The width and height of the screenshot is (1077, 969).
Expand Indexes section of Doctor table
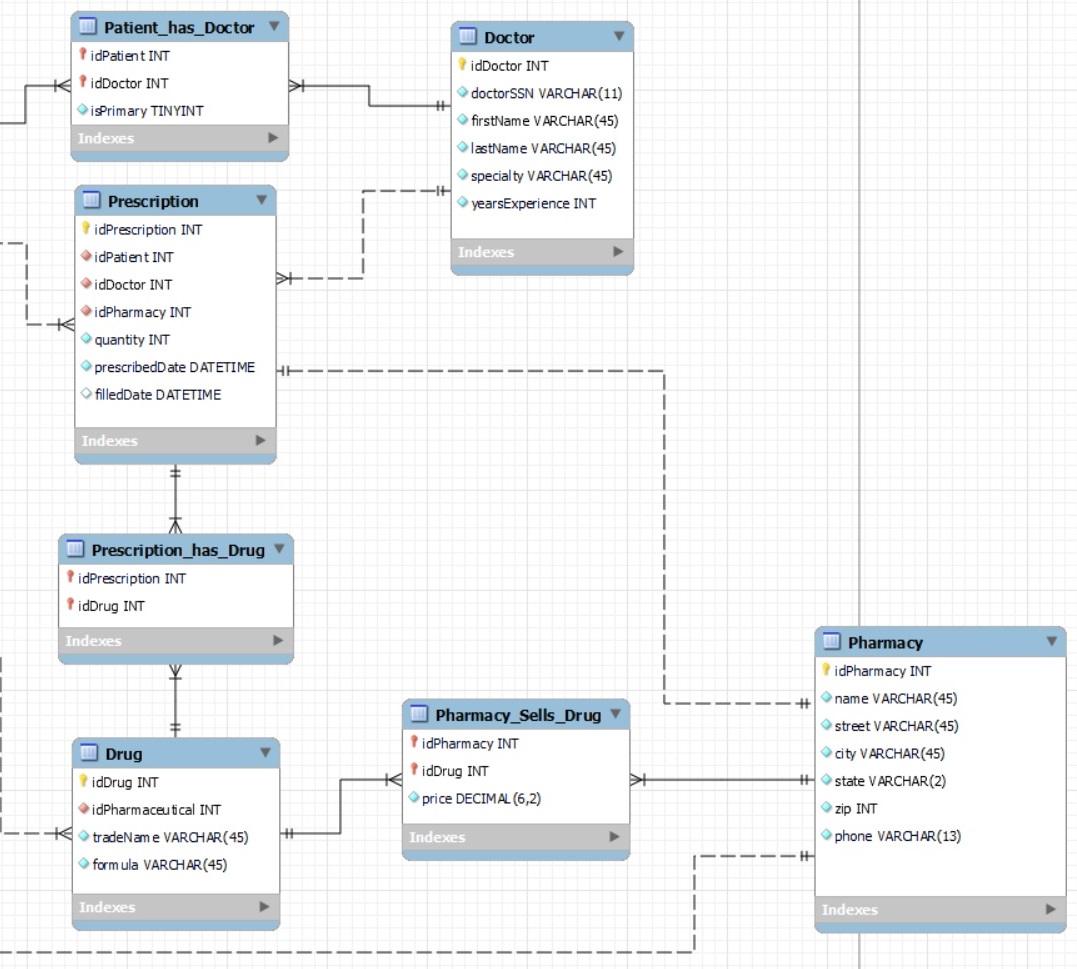tap(618, 251)
